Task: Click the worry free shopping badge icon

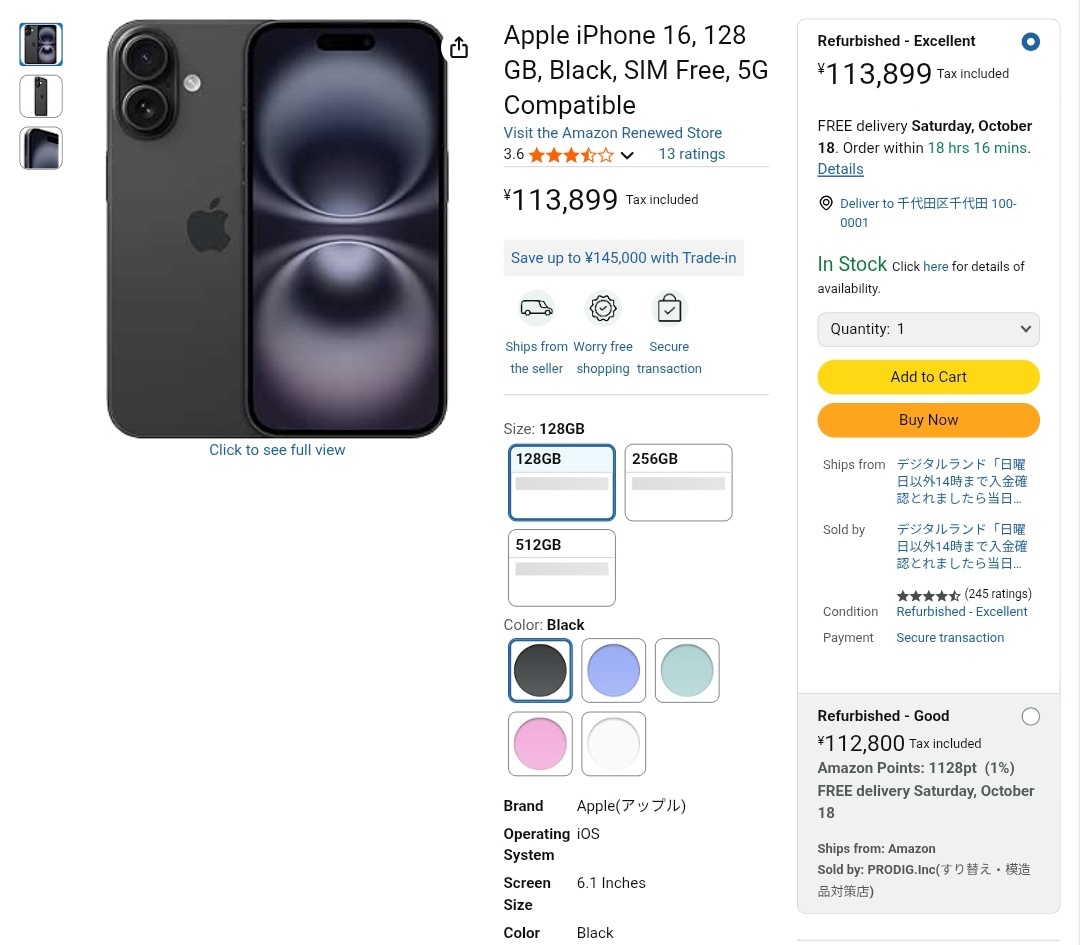Action: (x=603, y=309)
